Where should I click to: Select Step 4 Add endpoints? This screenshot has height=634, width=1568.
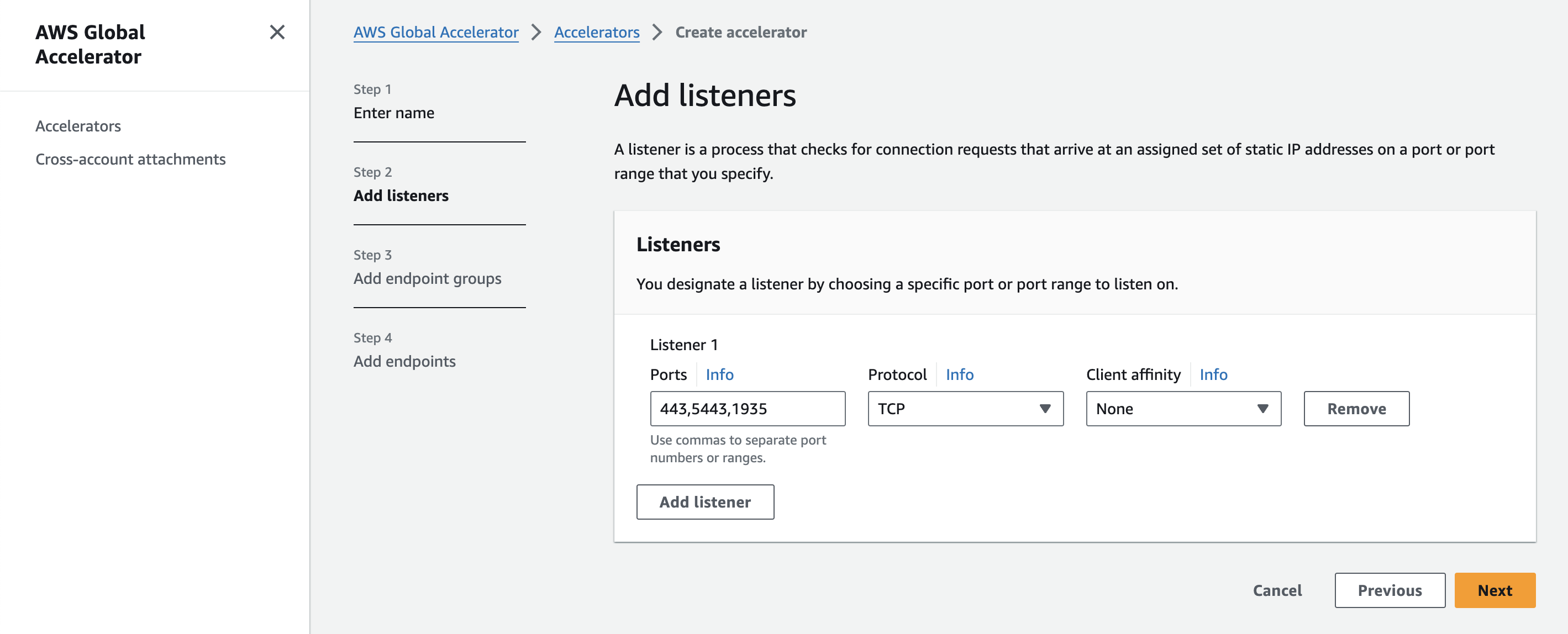click(x=404, y=361)
